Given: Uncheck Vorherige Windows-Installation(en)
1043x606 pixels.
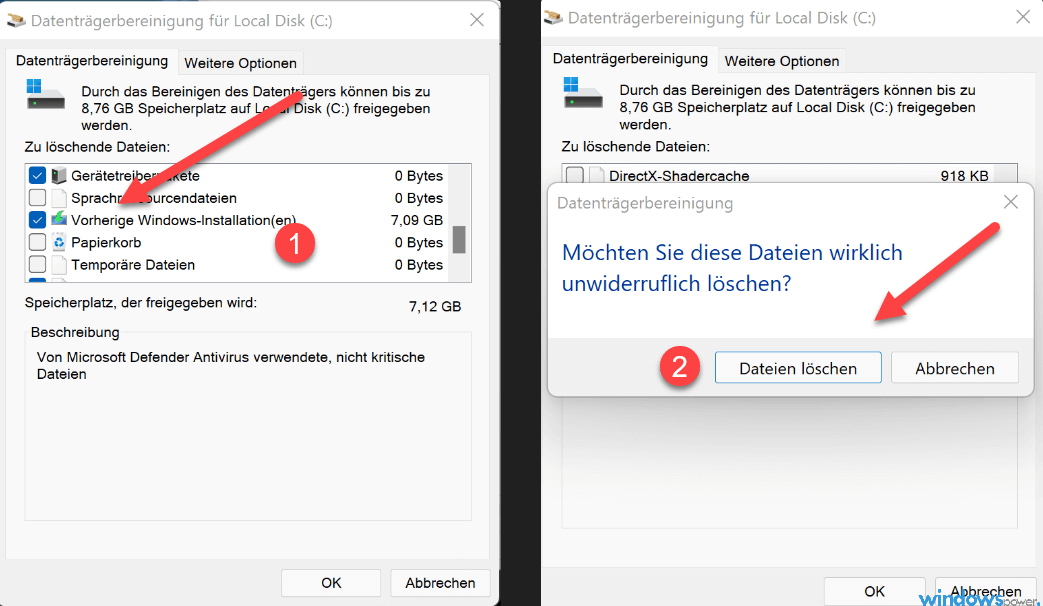Looking at the screenshot, I should (36, 220).
